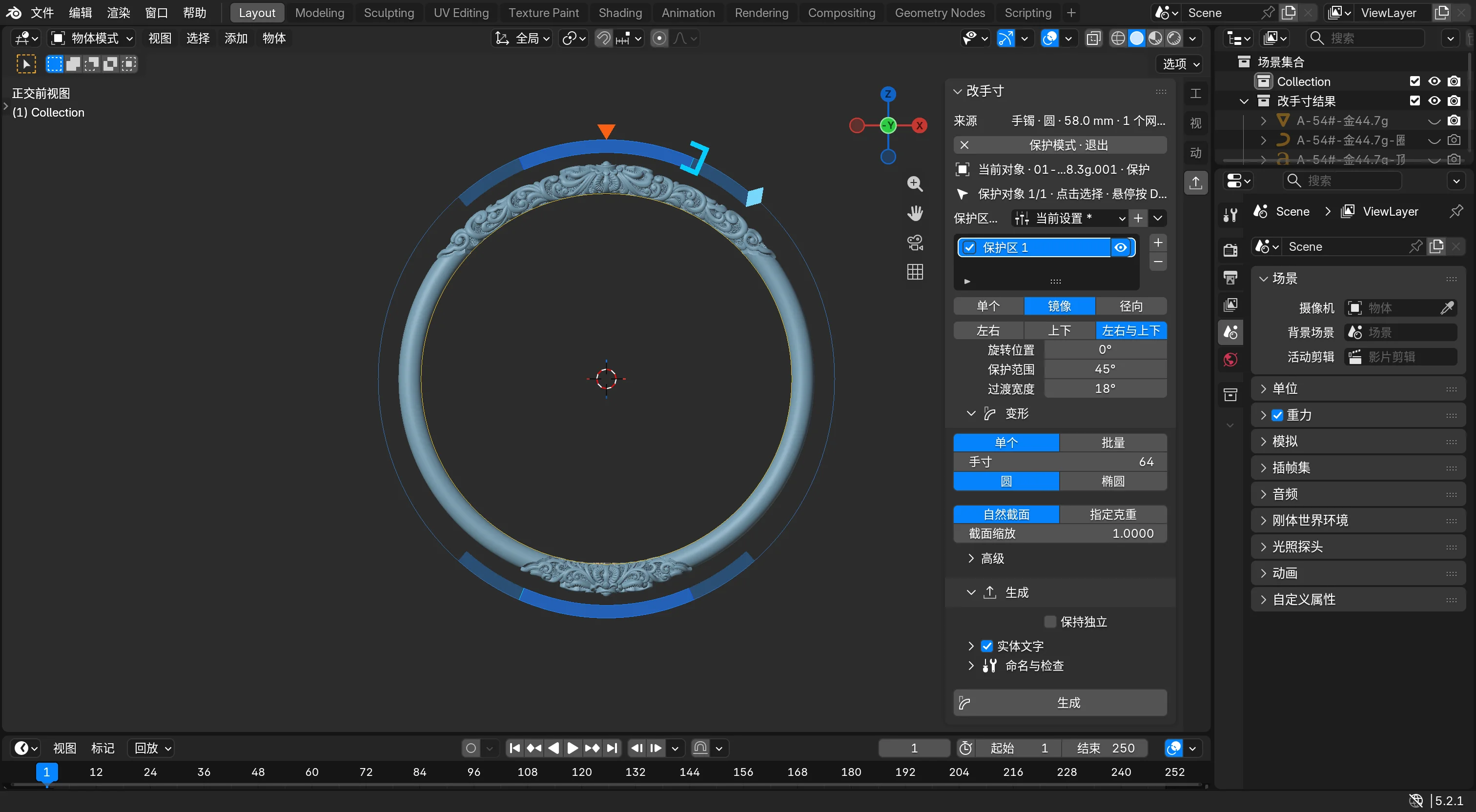The image size is (1476, 812).
Task: Enable rendered viewport shading mode
Action: coord(1174,39)
